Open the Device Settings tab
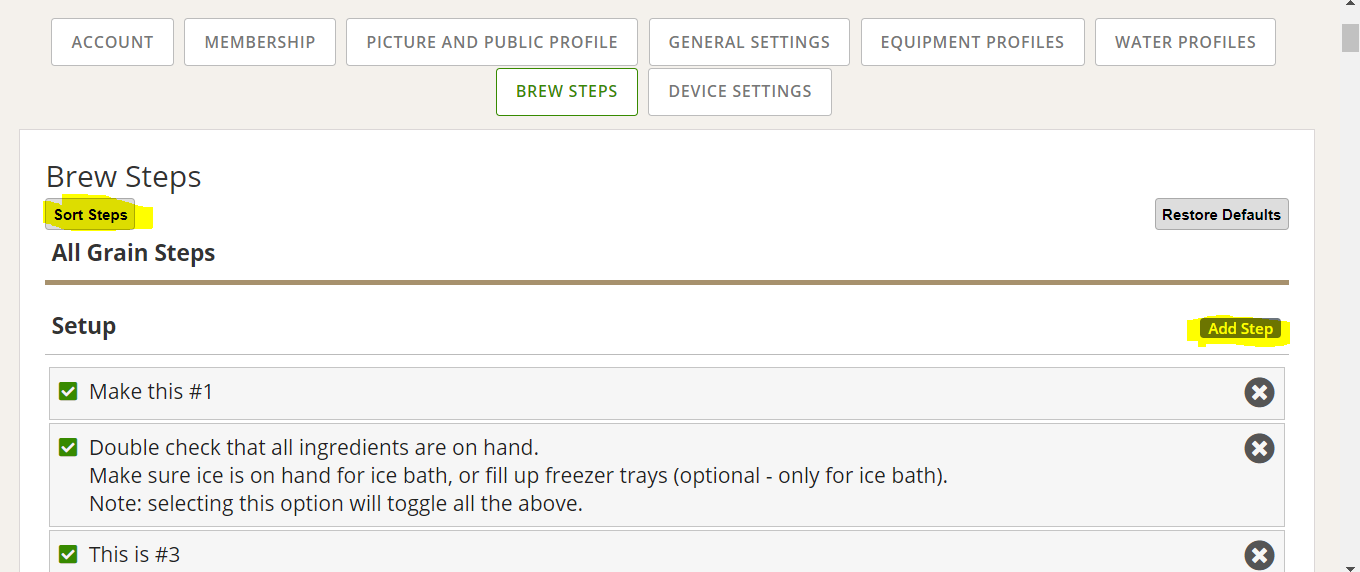The image size is (1360, 572). pos(740,91)
